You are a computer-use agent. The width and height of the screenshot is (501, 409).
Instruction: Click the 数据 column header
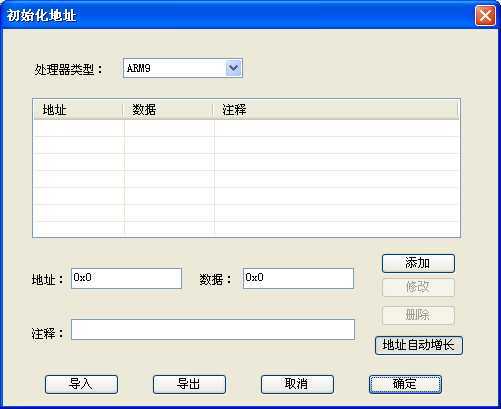click(168, 110)
